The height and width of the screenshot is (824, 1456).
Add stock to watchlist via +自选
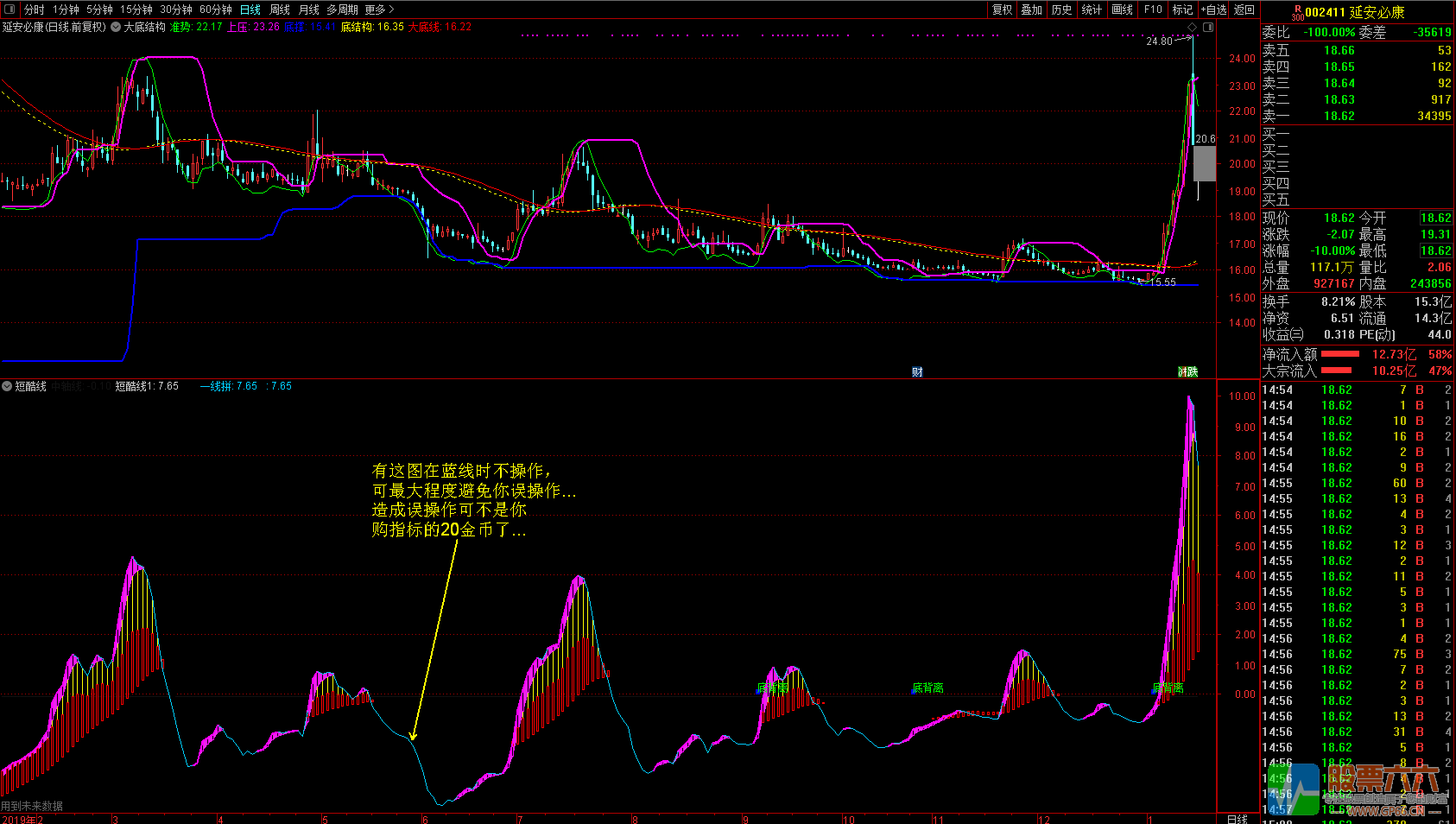1213,10
